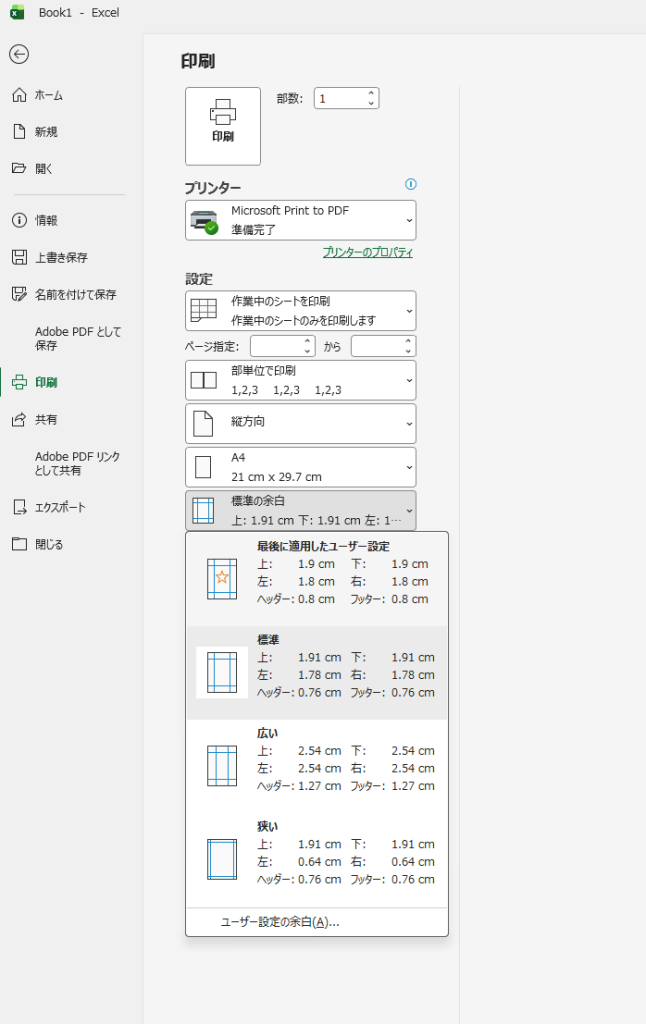This screenshot has width=646, height=1024.
Task: Select Adobe PDF として保存
Action: click(x=78, y=338)
